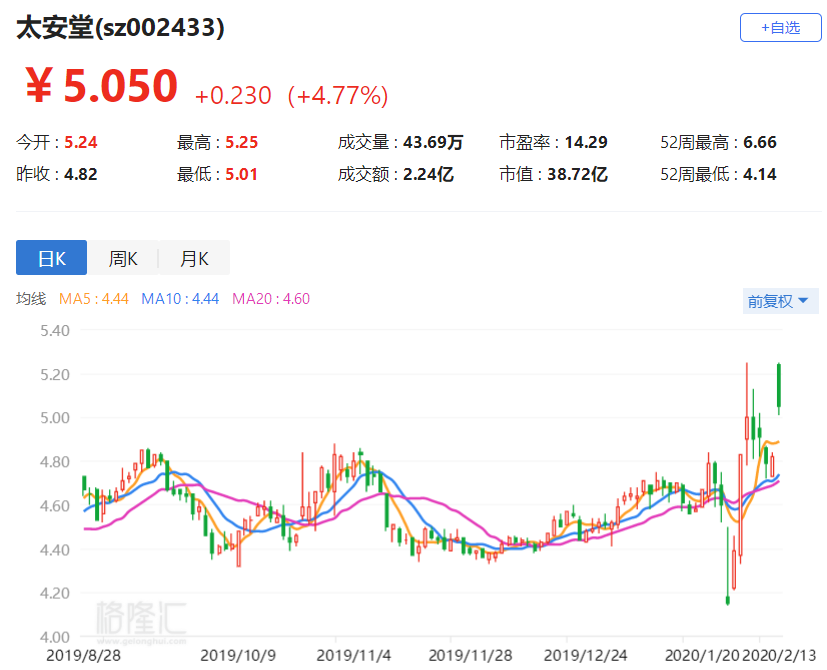Select the 日K daily chart tab
827x670 pixels.
(51, 257)
